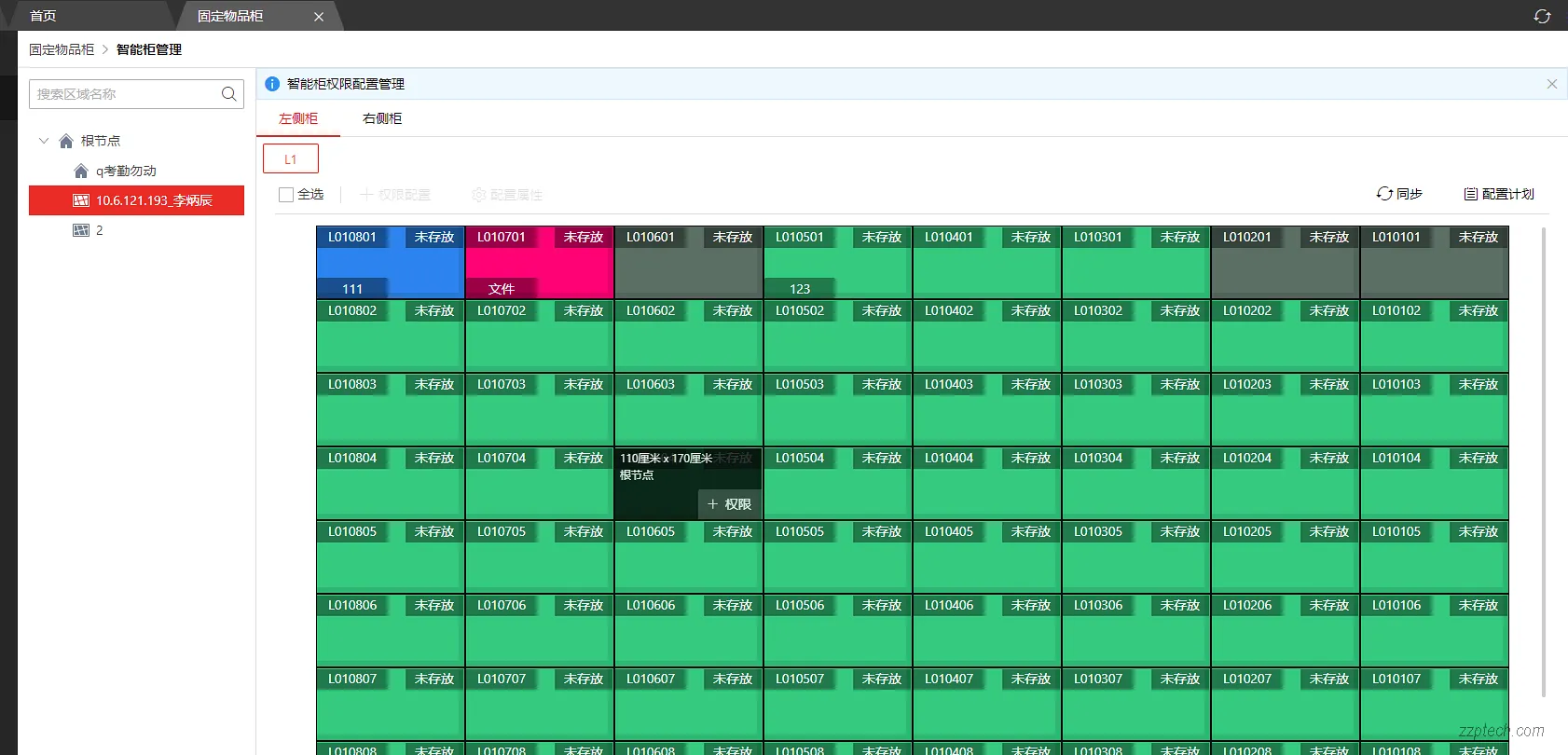Open 配置计划 plan settings

(1499, 194)
